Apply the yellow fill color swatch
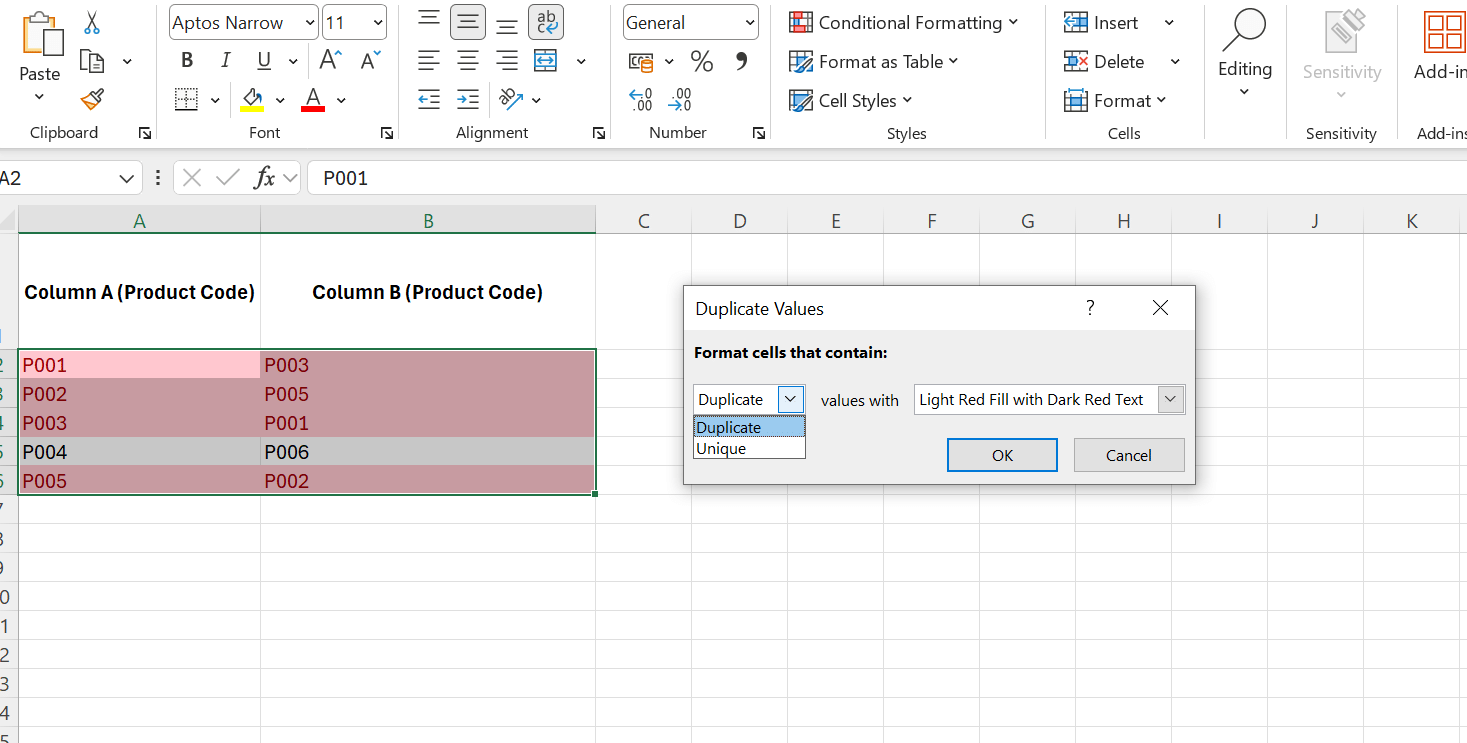 point(252,100)
